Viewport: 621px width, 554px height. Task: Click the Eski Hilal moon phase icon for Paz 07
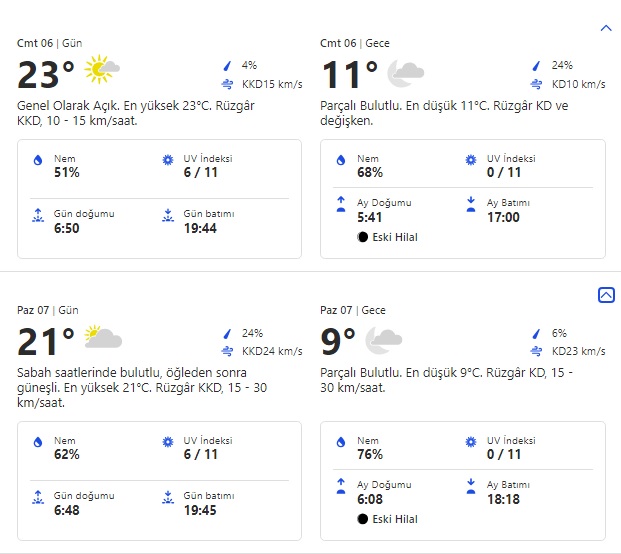pyautogui.click(x=363, y=519)
